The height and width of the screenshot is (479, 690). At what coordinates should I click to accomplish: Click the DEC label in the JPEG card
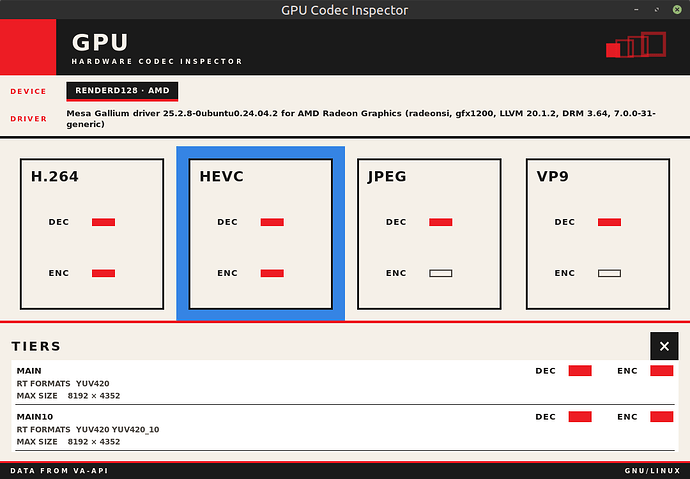pos(396,222)
